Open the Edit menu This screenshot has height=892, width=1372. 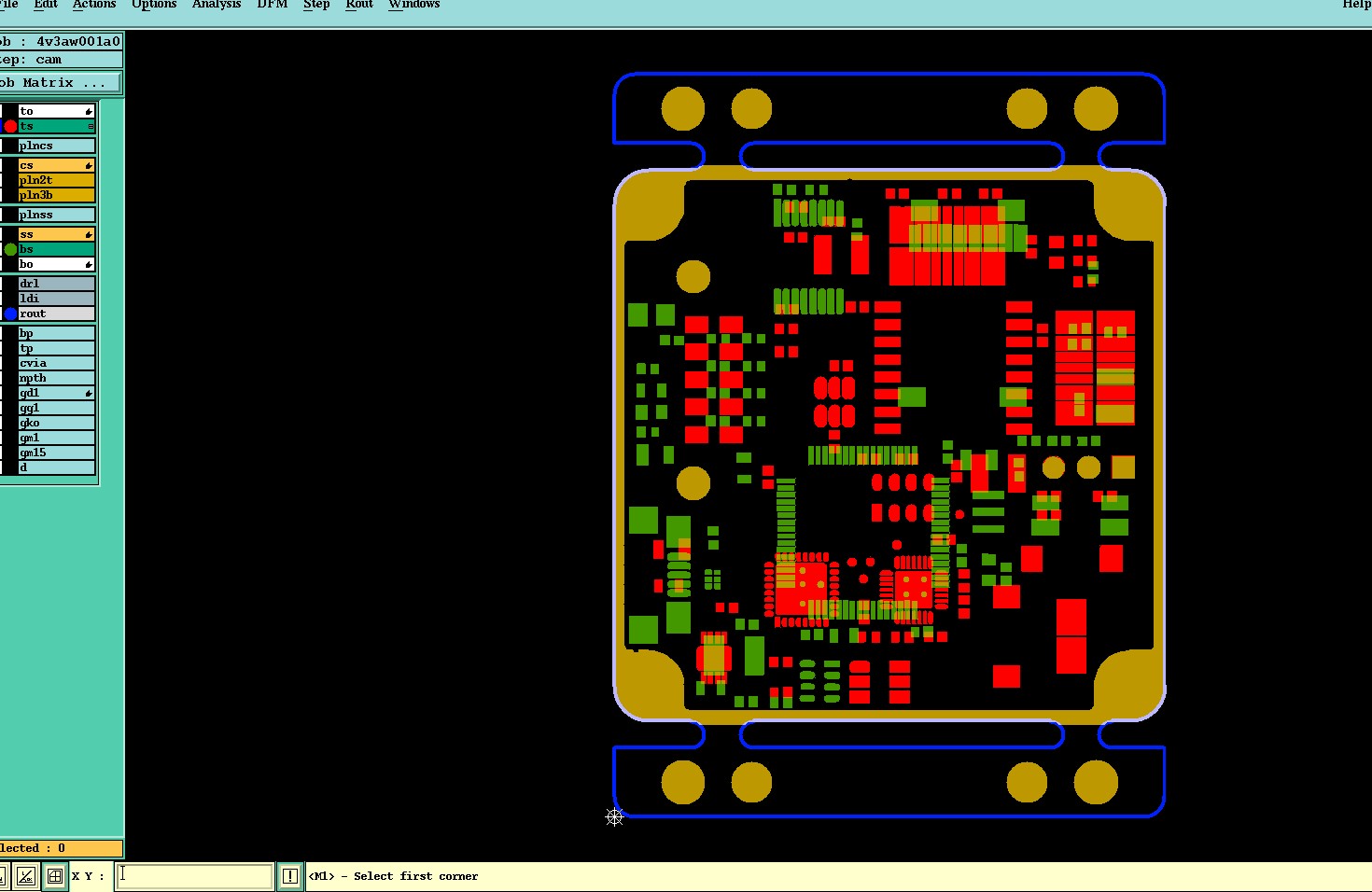coord(46,4)
